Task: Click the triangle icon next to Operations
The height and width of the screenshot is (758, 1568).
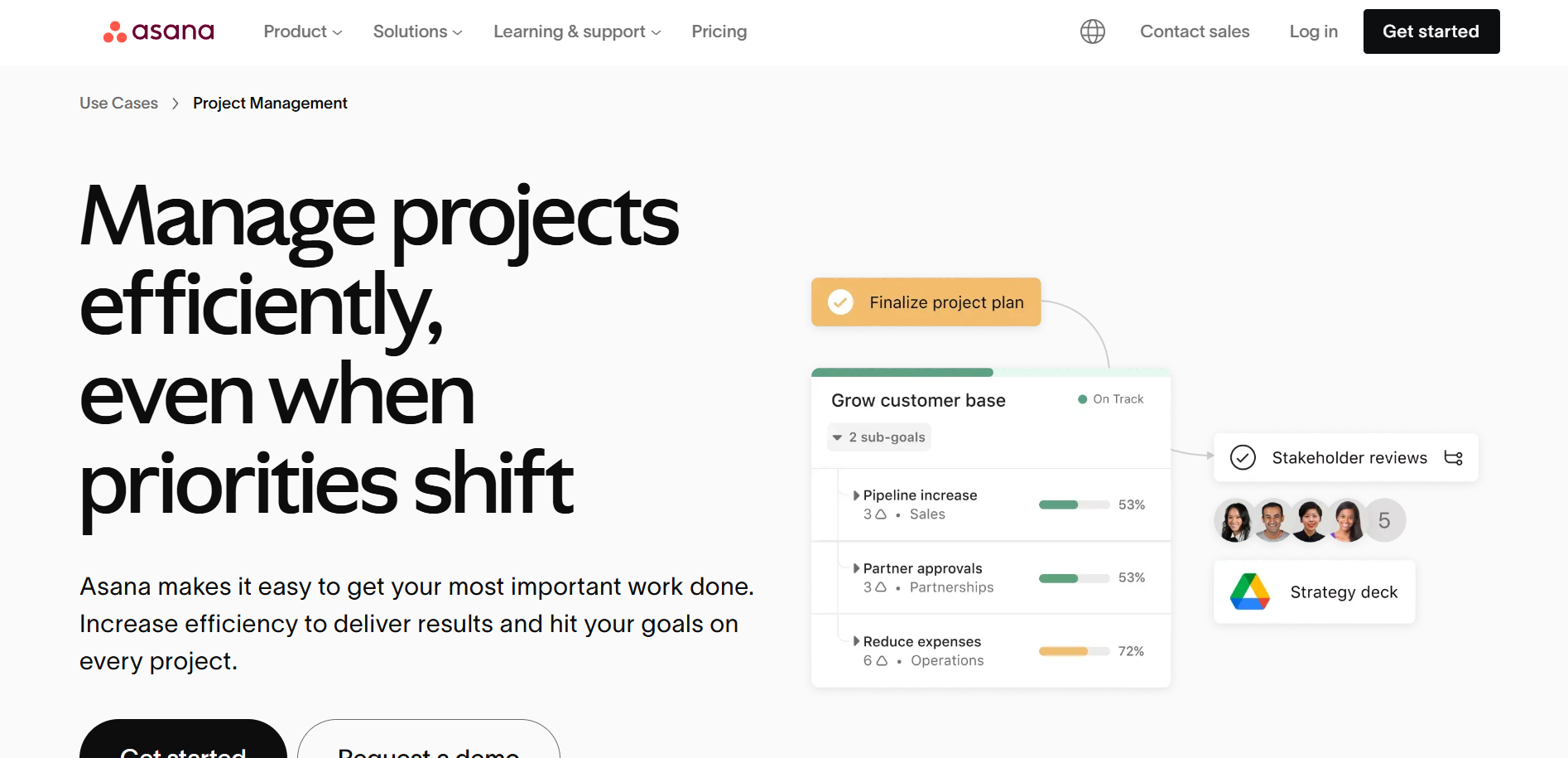Action: [882, 661]
